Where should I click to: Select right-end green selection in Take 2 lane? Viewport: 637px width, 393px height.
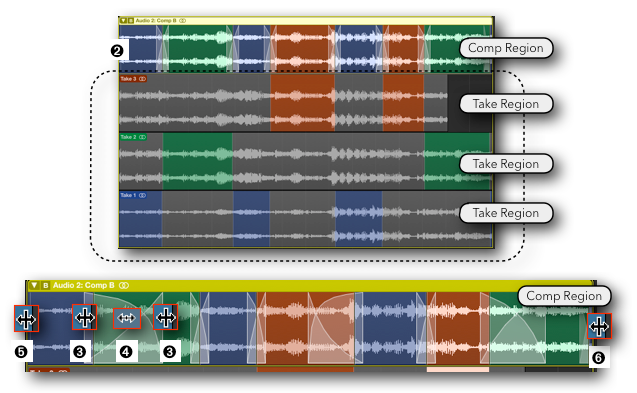click(x=458, y=161)
